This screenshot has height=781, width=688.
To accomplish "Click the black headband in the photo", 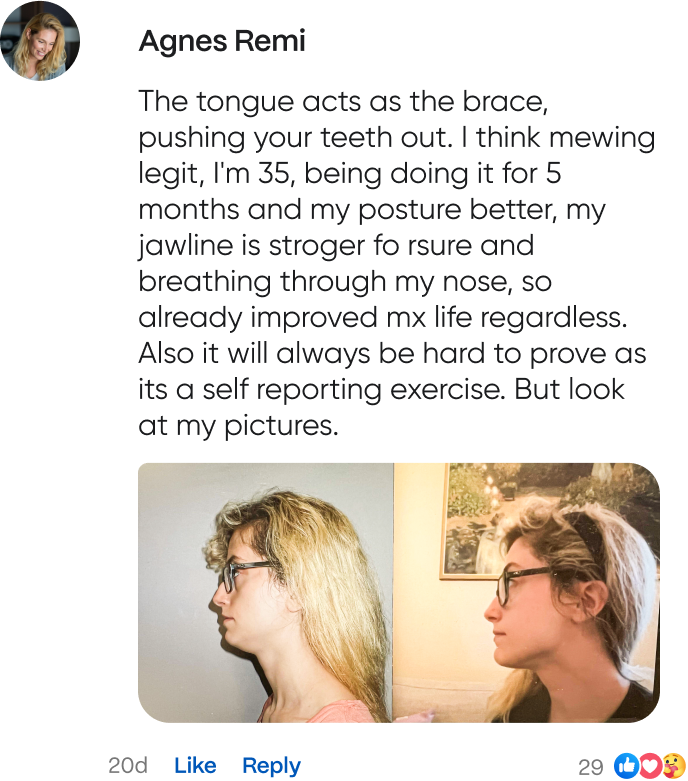I will pyautogui.click(x=584, y=535).
